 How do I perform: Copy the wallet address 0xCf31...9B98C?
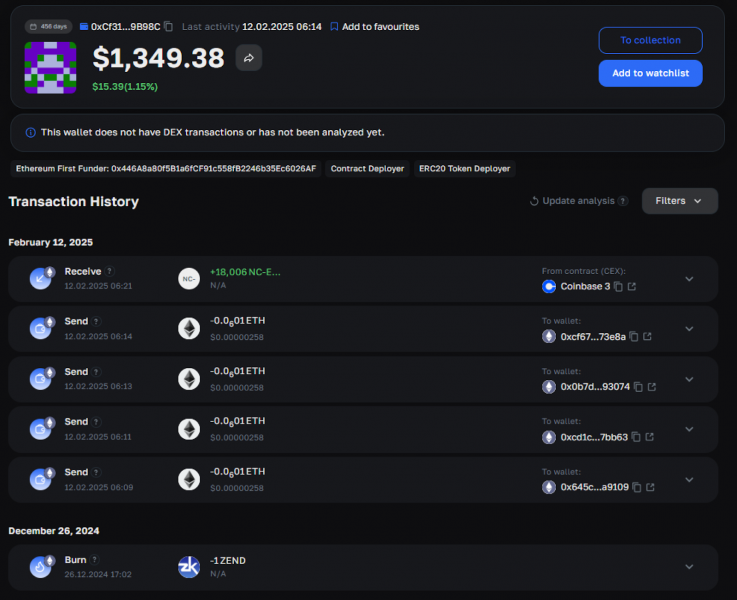[x=169, y=27]
